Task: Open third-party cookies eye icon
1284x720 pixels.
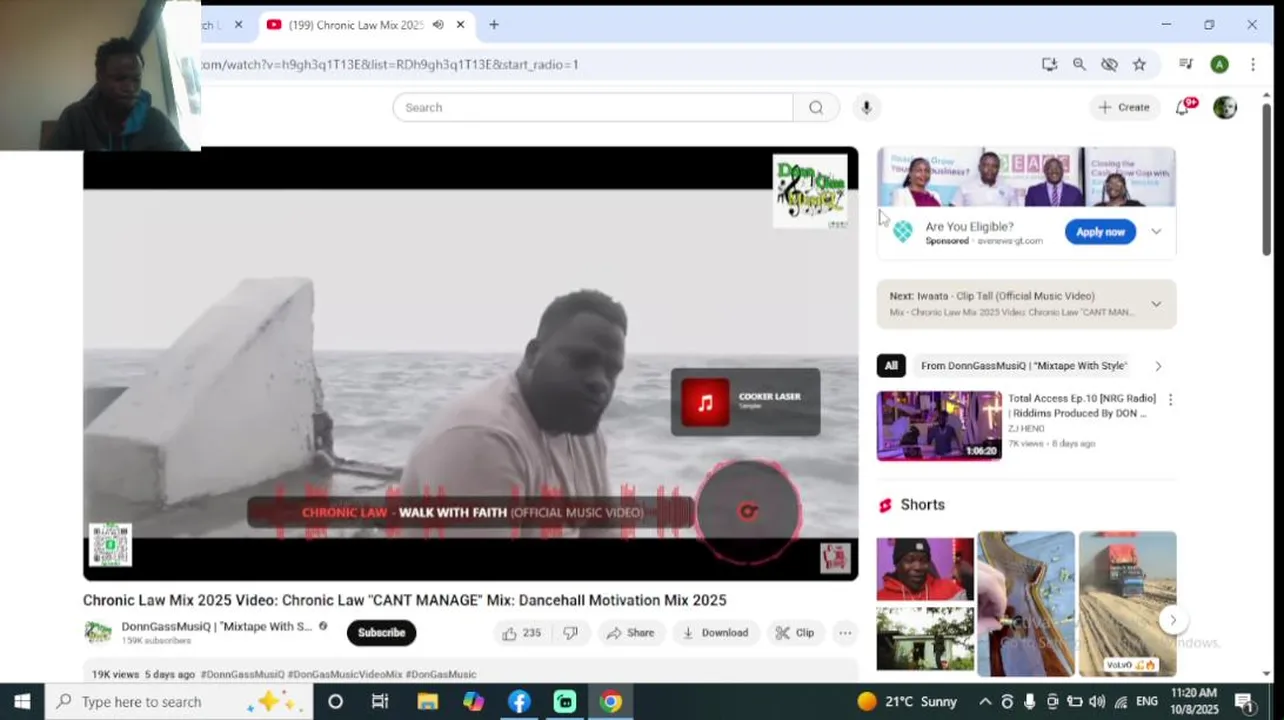Action: 1109,64
